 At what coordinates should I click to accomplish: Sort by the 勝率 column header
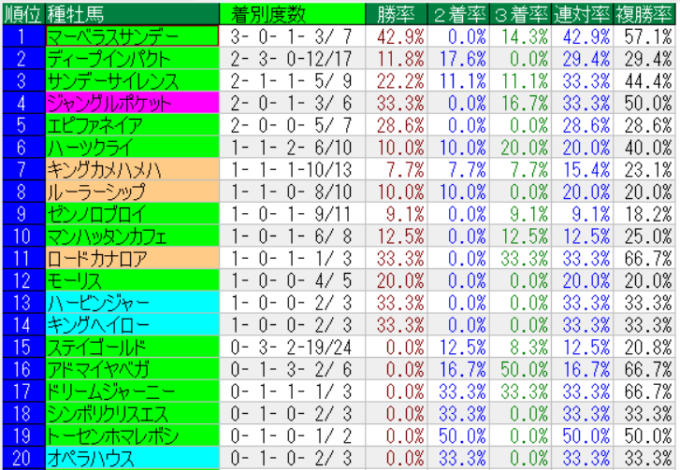pyautogui.click(x=399, y=14)
